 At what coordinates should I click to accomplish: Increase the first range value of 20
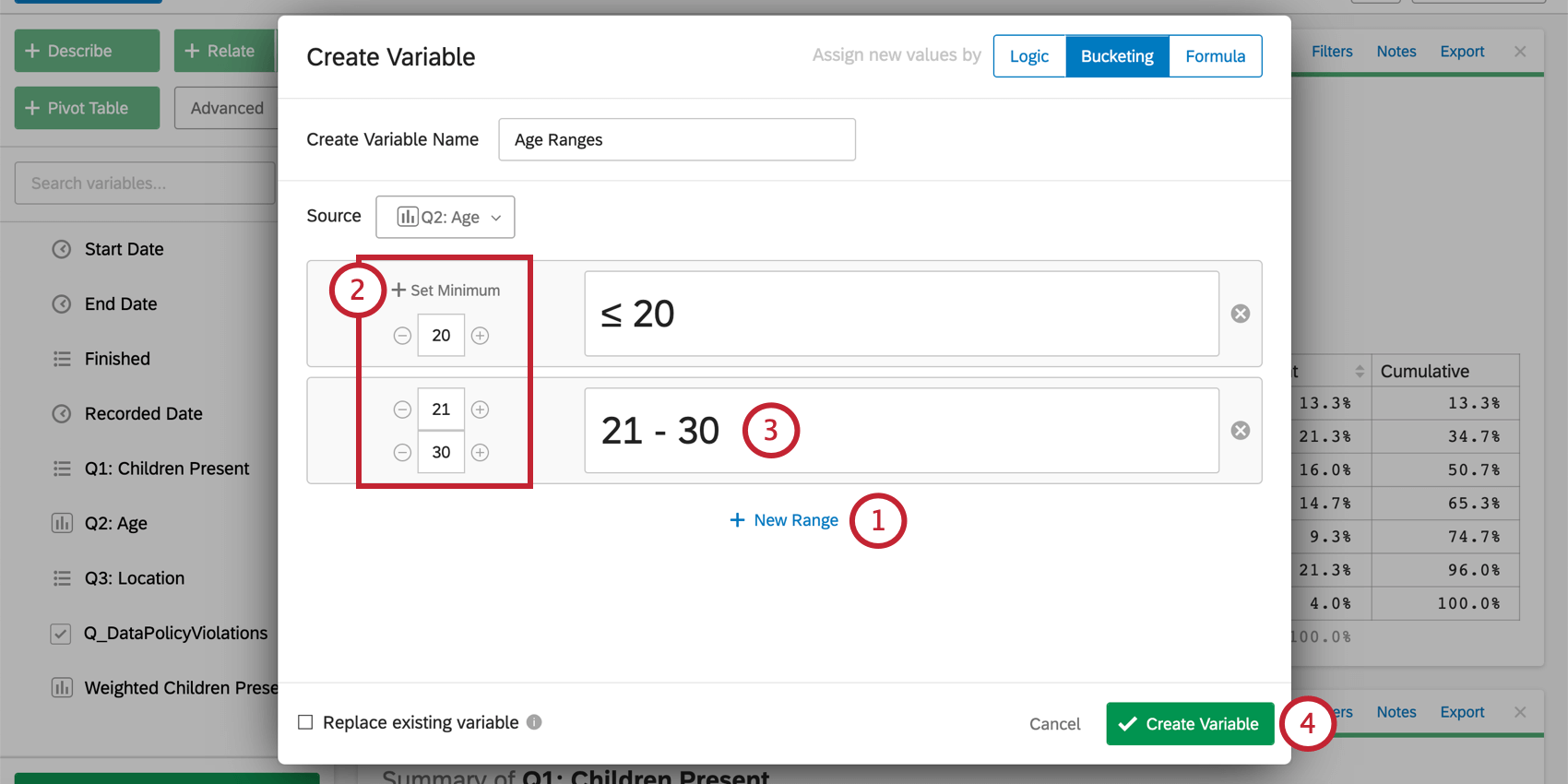click(x=481, y=336)
